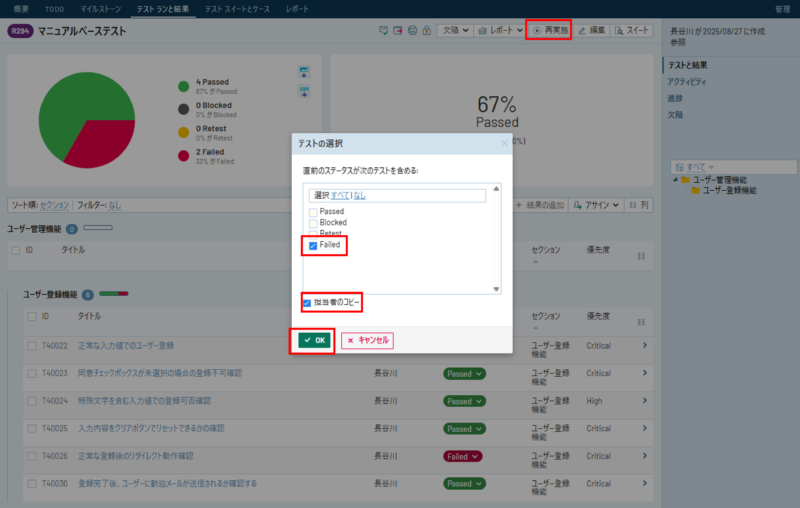Download the chart data as CSV
This screenshot has width=800, height=508.
point(304,91)
